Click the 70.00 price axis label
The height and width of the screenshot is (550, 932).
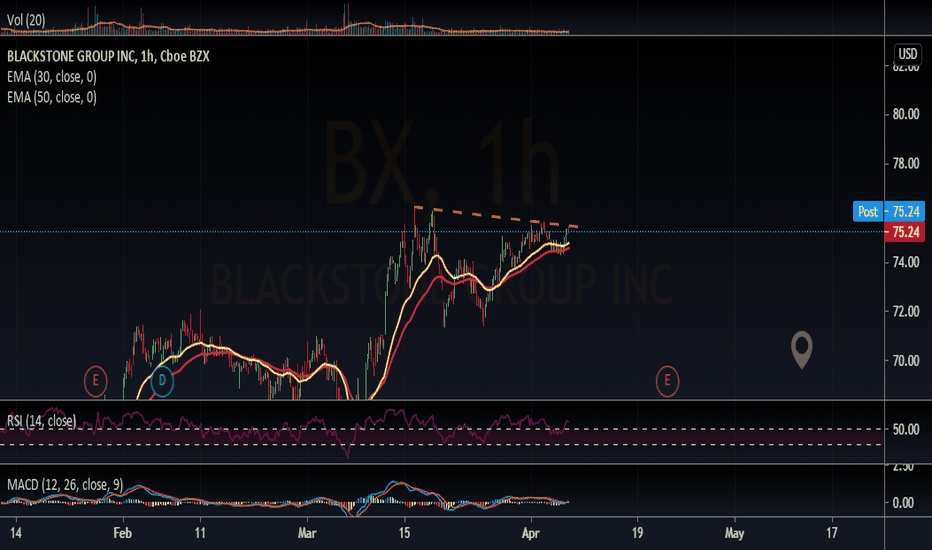pyautogui.click(x=906, y=361)
